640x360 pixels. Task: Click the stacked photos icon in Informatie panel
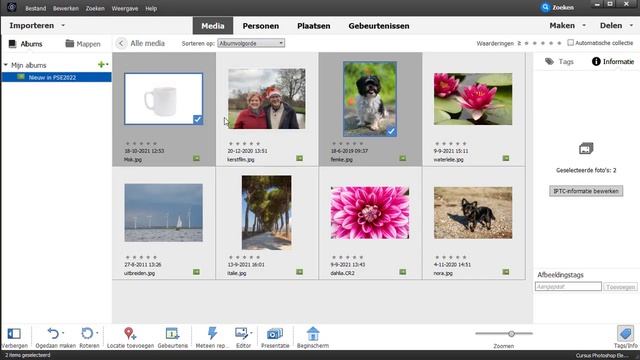click(x=586, y=149)
